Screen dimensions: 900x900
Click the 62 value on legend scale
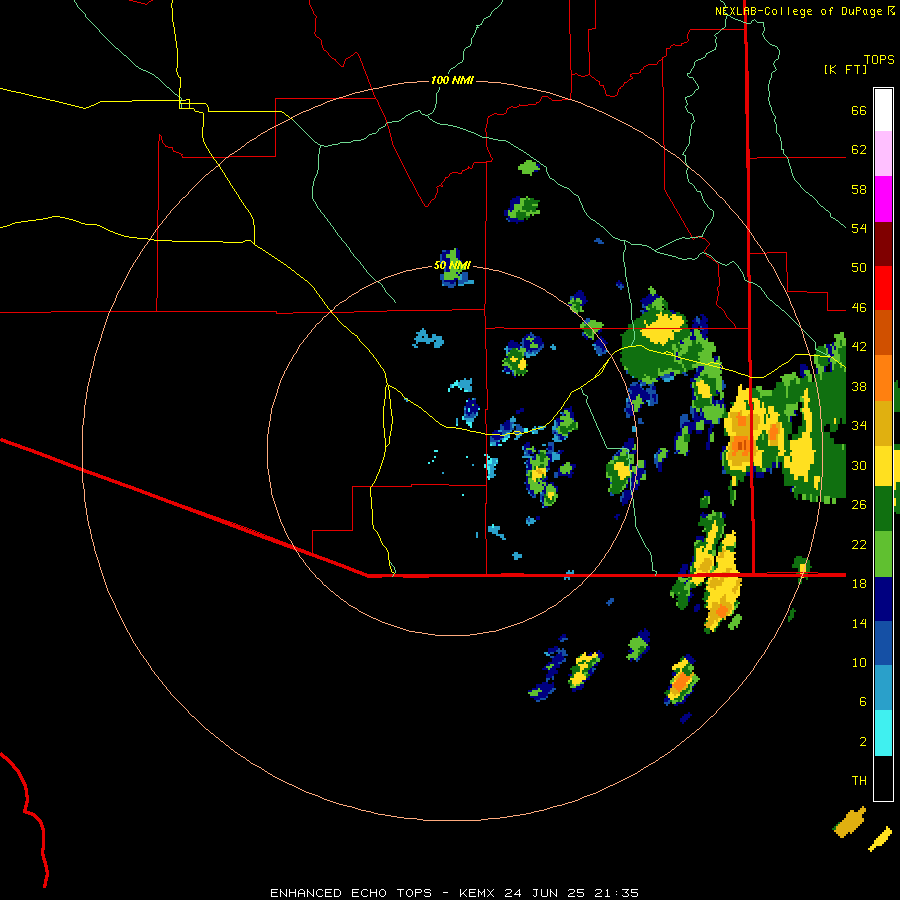859,150
